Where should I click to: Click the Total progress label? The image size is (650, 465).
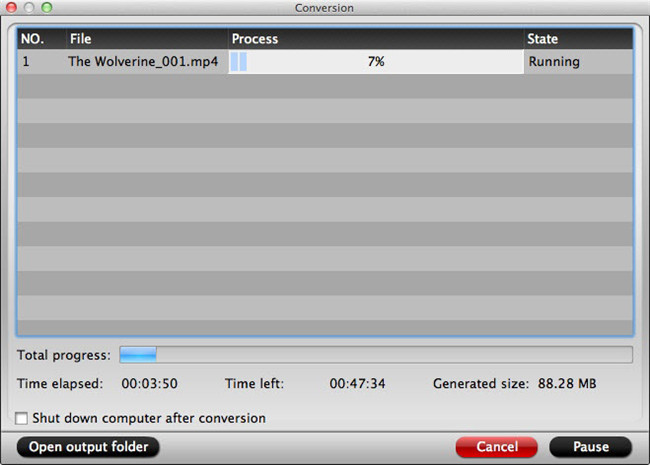coord(64,355)
